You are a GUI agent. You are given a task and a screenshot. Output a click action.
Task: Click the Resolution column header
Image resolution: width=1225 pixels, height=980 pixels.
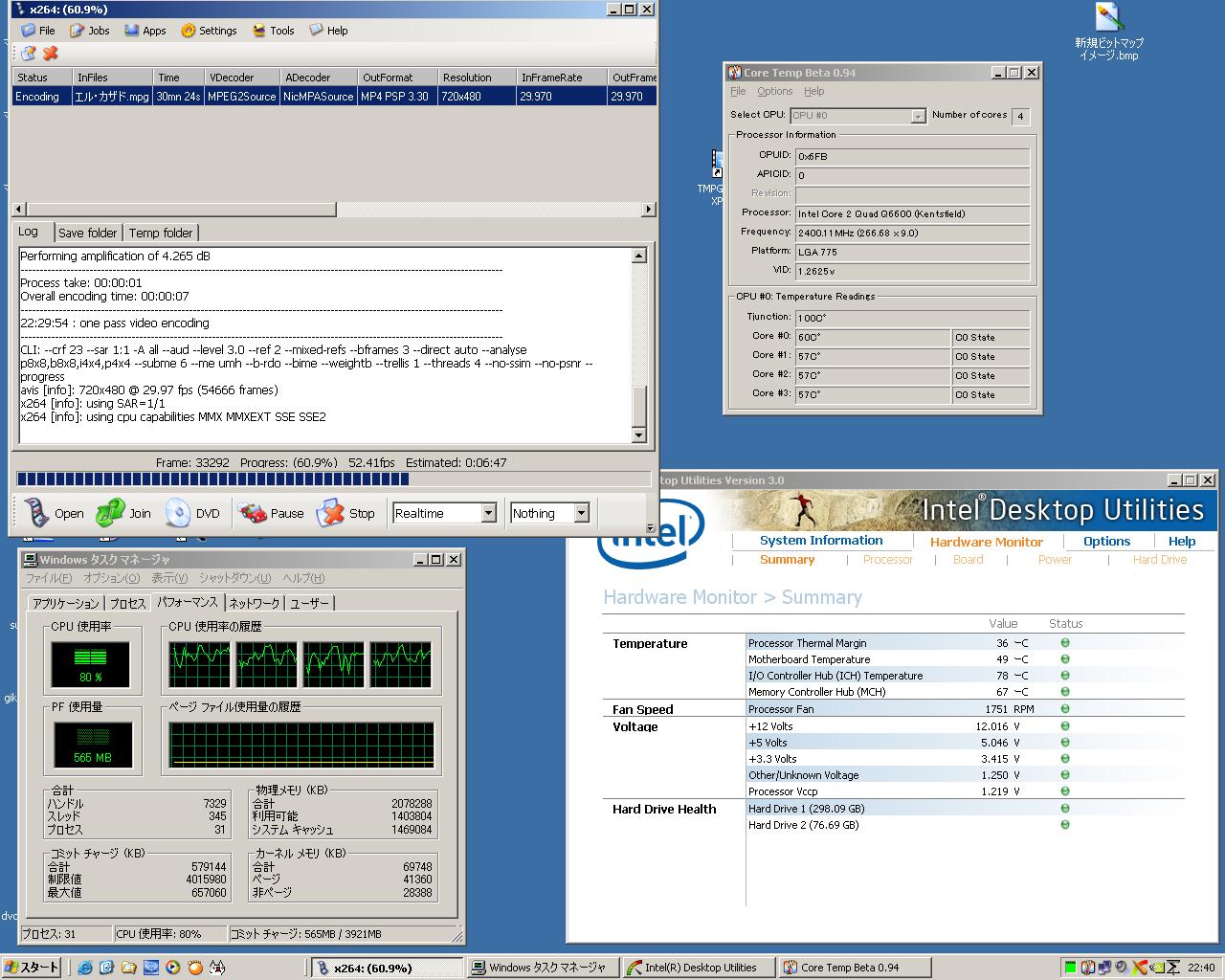476,78
